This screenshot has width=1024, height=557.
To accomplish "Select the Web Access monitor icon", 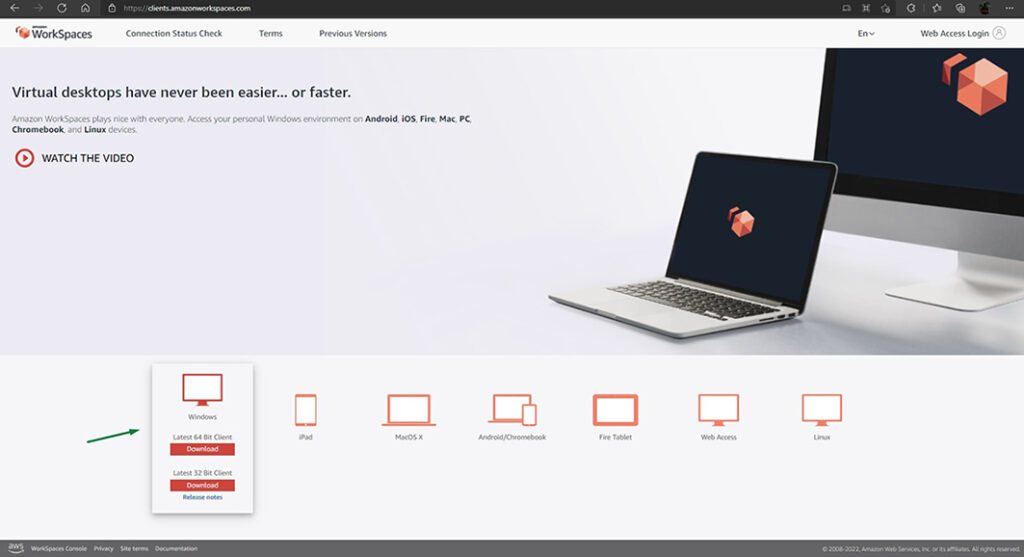I will pos(718,410).
